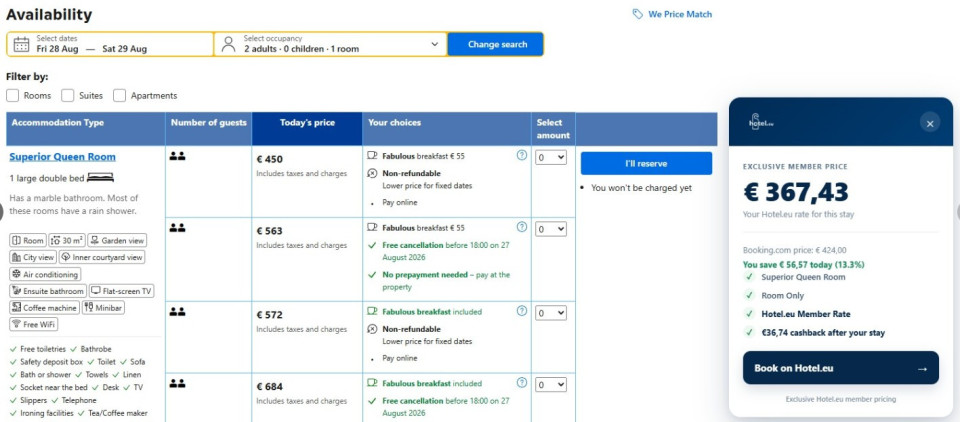Image resolution: width=960 pixels, height=422 pixels.
Task: Open amount dropdown for € 450 row
Action: click(551, 157)
